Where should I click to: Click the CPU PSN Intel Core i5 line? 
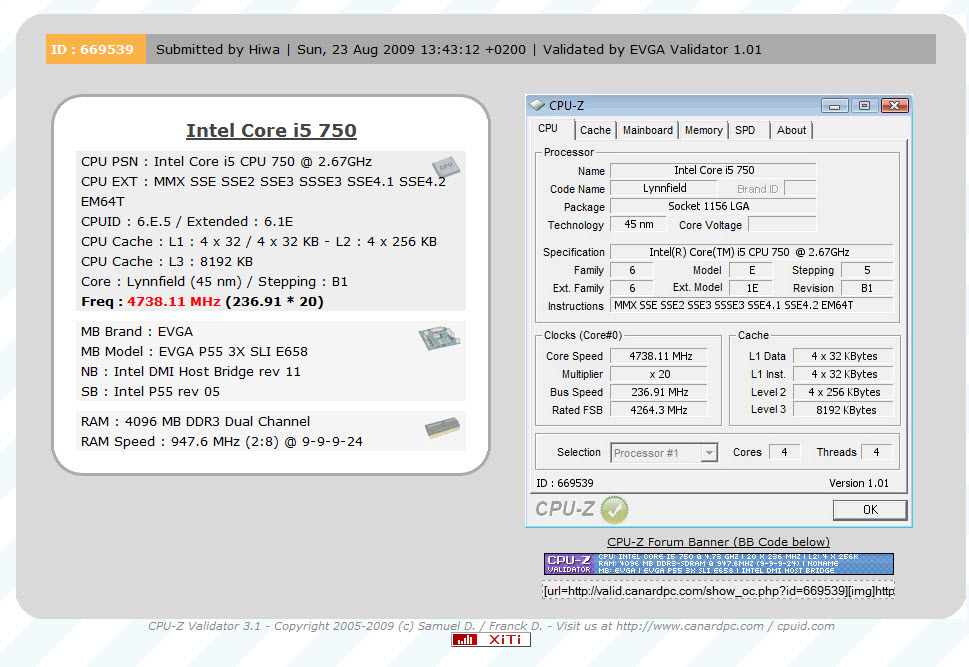coord(226,162)
